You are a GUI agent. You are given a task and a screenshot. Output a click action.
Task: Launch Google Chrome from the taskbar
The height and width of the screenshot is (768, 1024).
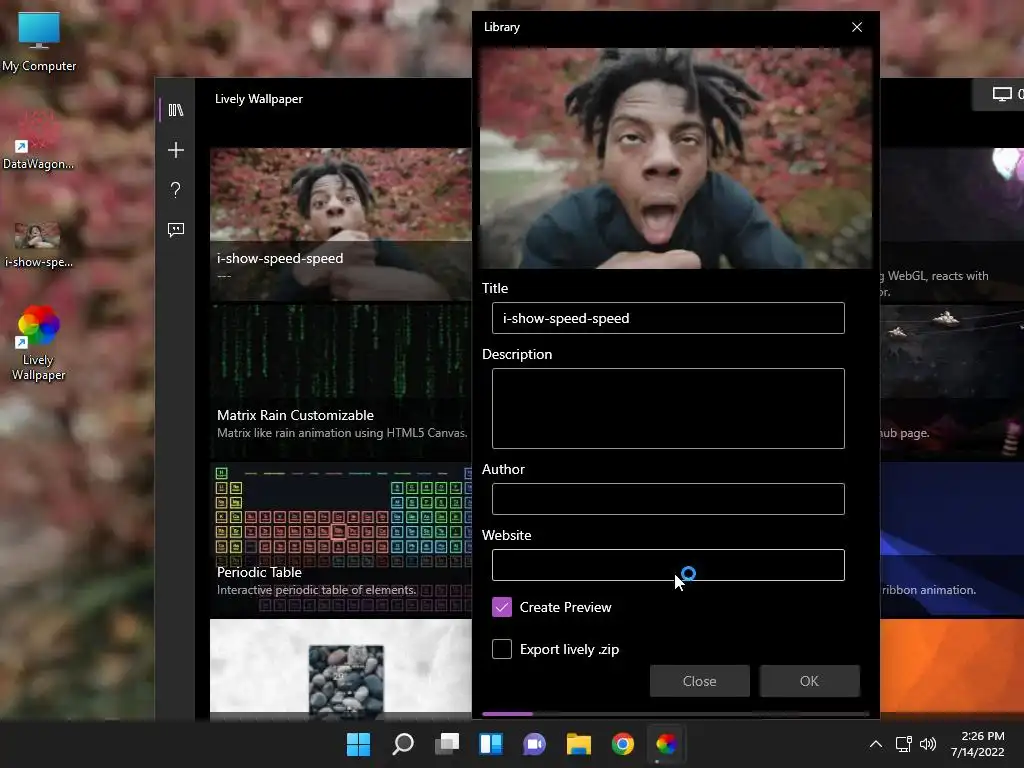tap(622, 744)
